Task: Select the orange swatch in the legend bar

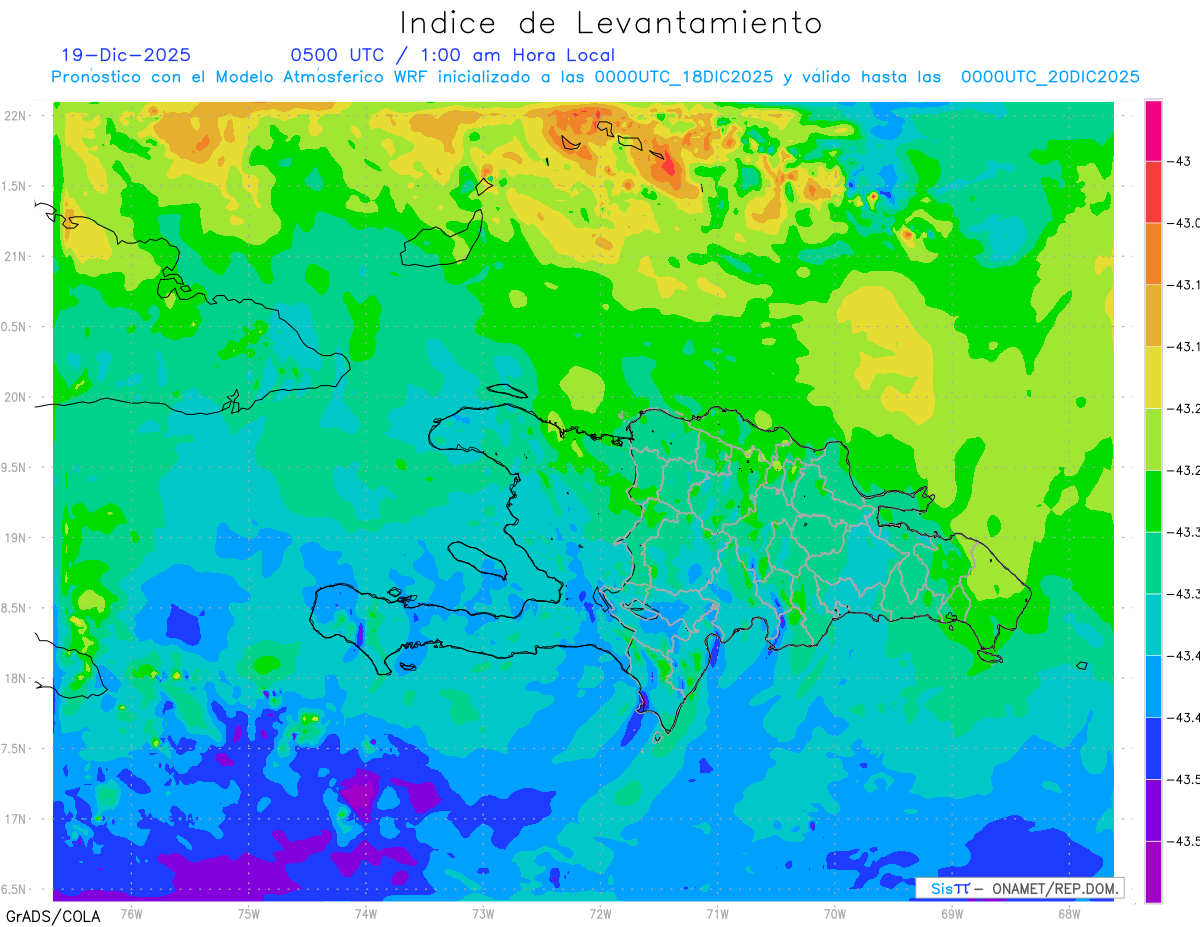Action: (x=1153, y=254)
